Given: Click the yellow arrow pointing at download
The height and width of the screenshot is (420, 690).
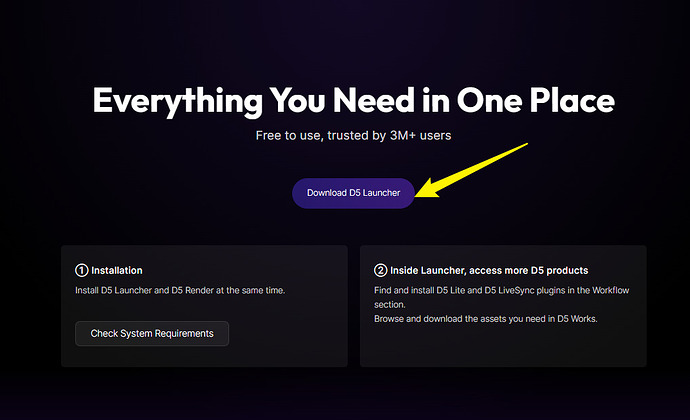Looking at the screenshot, I should point(471,170).
